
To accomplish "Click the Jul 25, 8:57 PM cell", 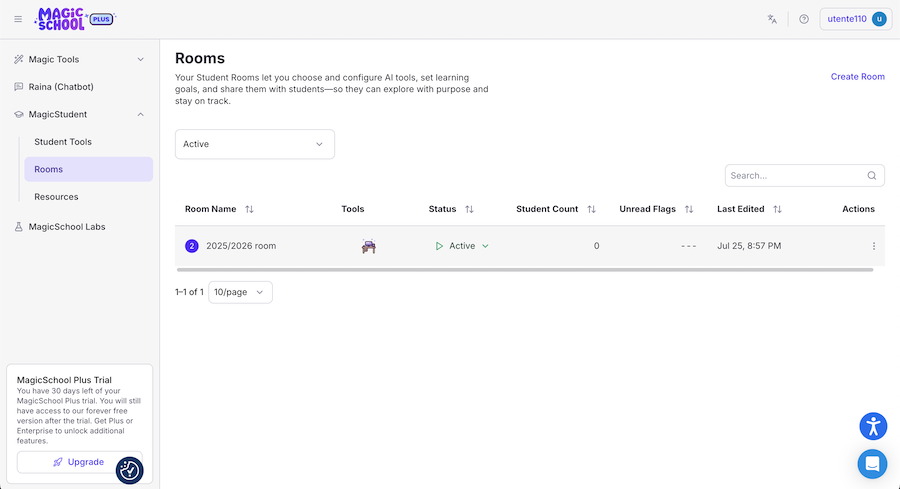I will pos(749,246).
